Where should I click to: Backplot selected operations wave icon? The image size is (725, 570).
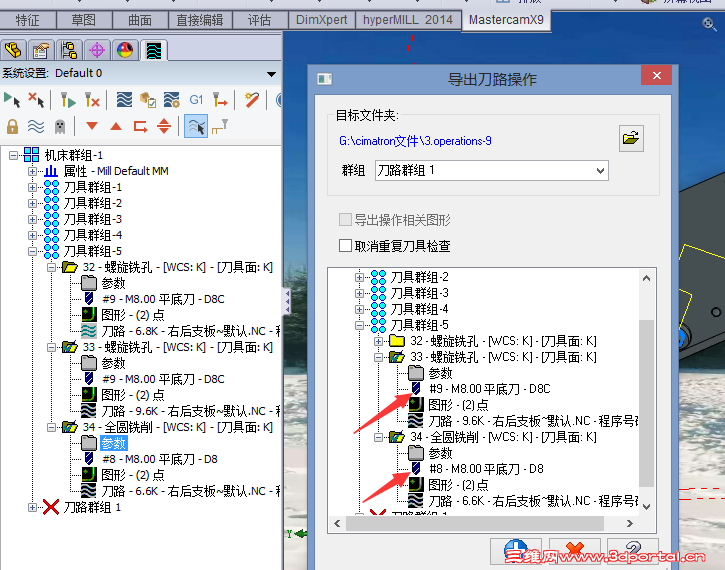coord(124,100)
